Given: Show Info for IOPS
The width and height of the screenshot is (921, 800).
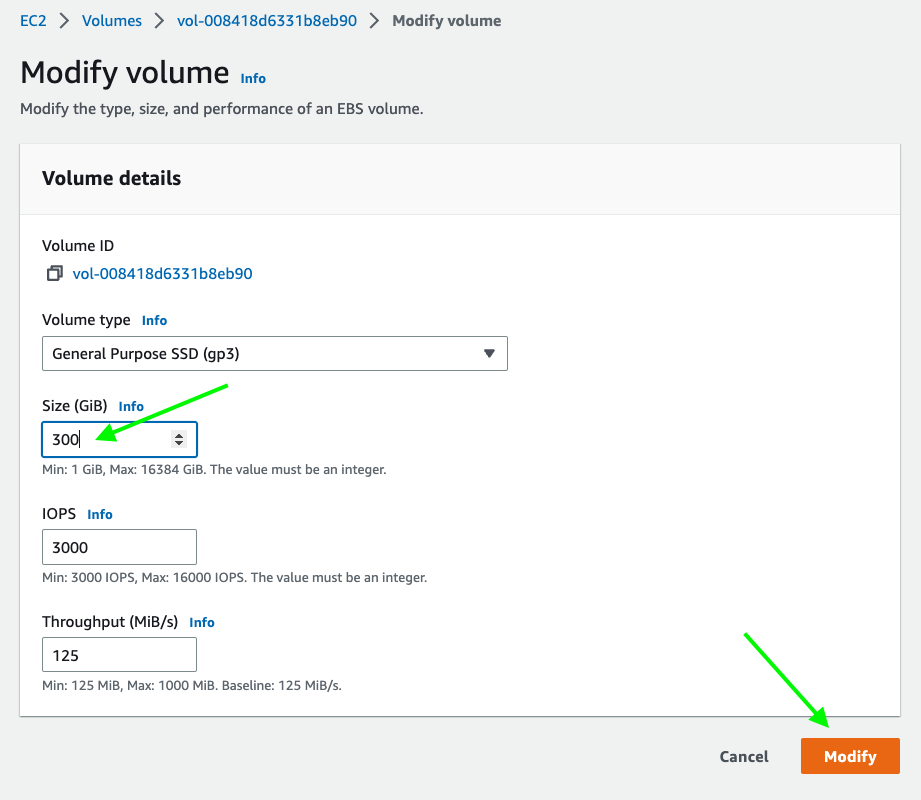Looking at the screenshot, I should point(100,514).
